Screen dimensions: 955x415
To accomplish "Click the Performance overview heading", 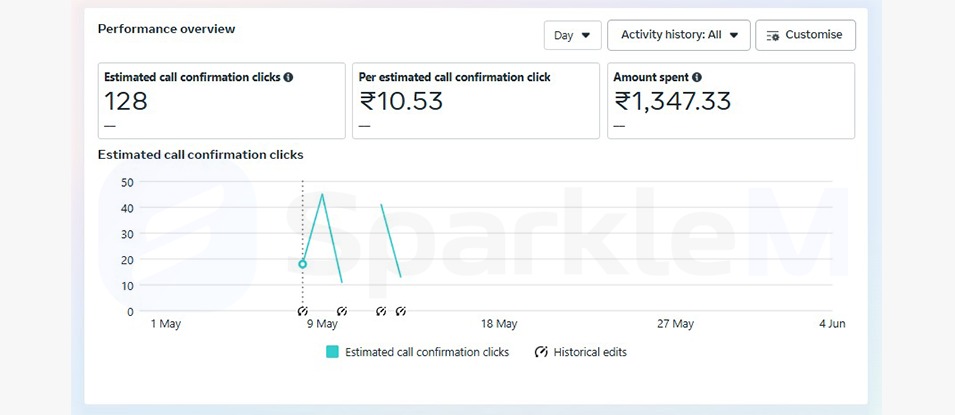I will (x=166, y=29).
